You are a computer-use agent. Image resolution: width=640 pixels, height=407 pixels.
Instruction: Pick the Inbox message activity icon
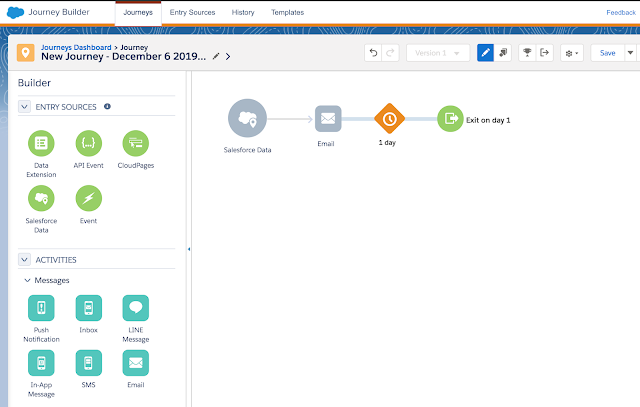pyautogui.click(x=89, y=308)
